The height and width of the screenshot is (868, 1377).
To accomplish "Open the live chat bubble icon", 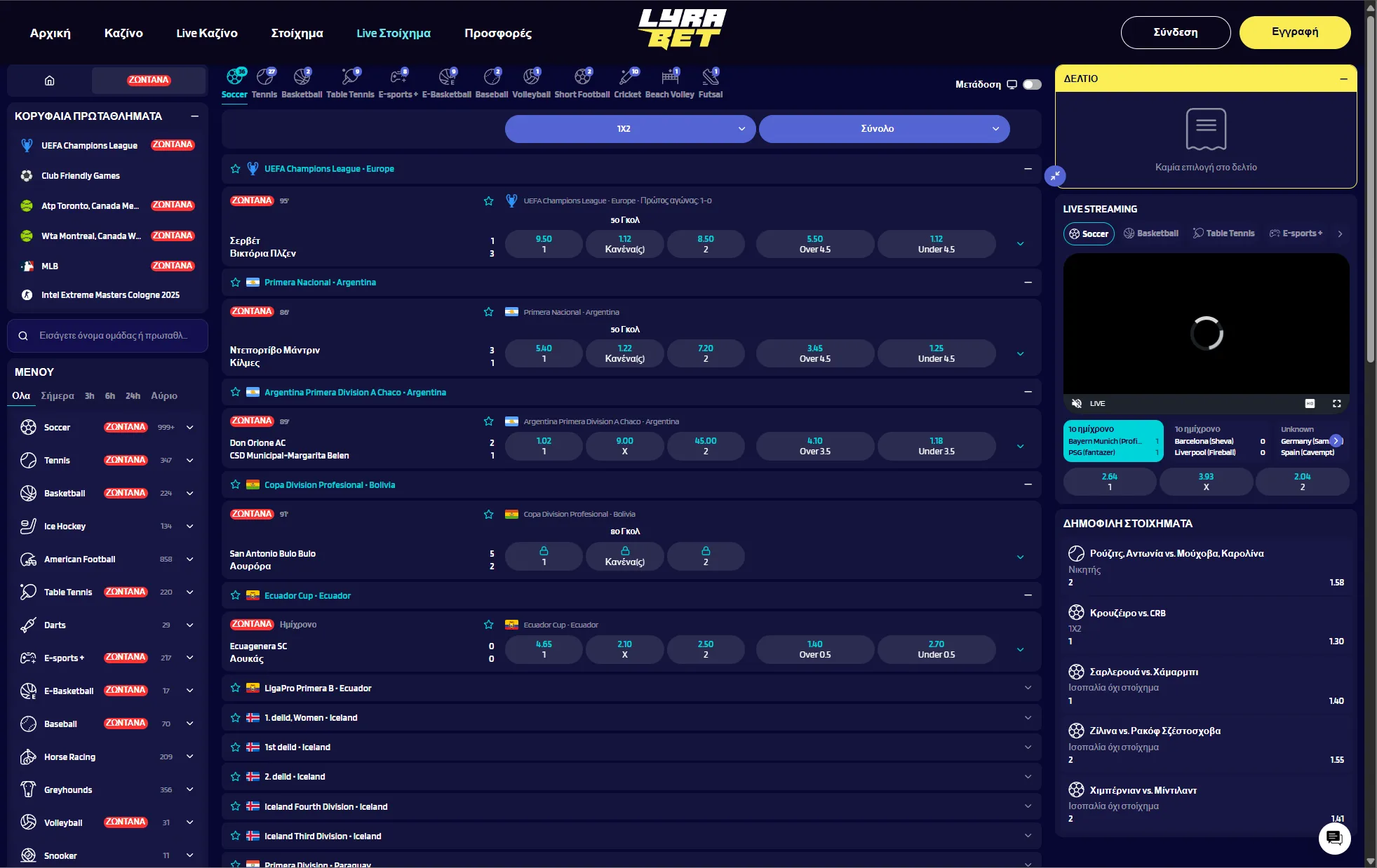I will click(x=1334, y=838).
